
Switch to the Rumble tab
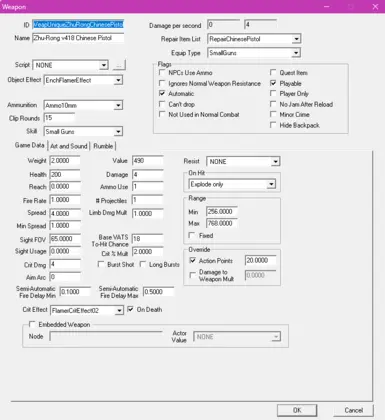(x=103, y=146)
